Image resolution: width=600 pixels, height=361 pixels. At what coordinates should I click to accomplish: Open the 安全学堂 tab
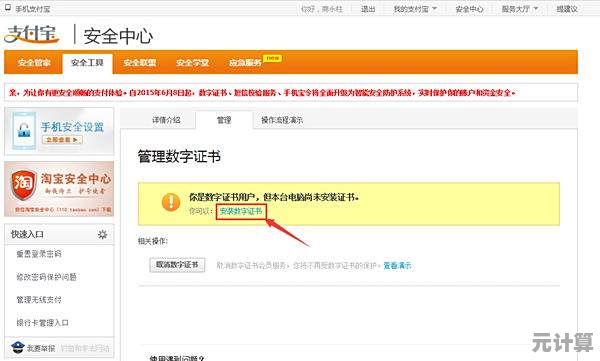[x=192, y=62]
